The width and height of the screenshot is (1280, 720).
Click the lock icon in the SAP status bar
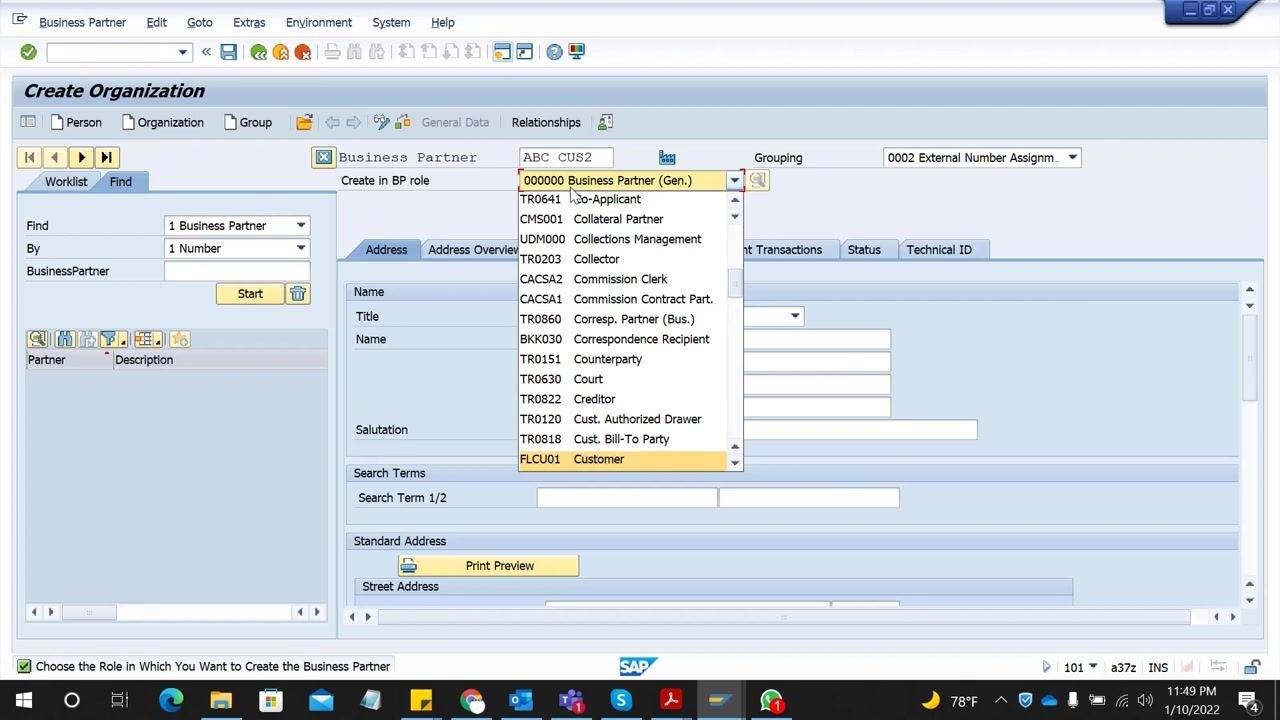(1252, 667)
